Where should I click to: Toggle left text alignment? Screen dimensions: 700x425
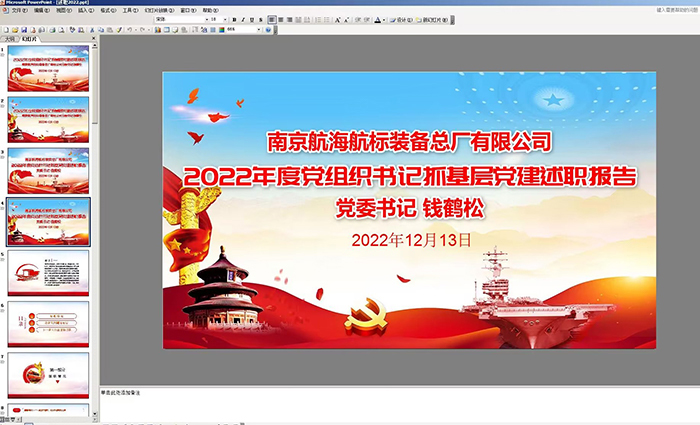(275, 19)
